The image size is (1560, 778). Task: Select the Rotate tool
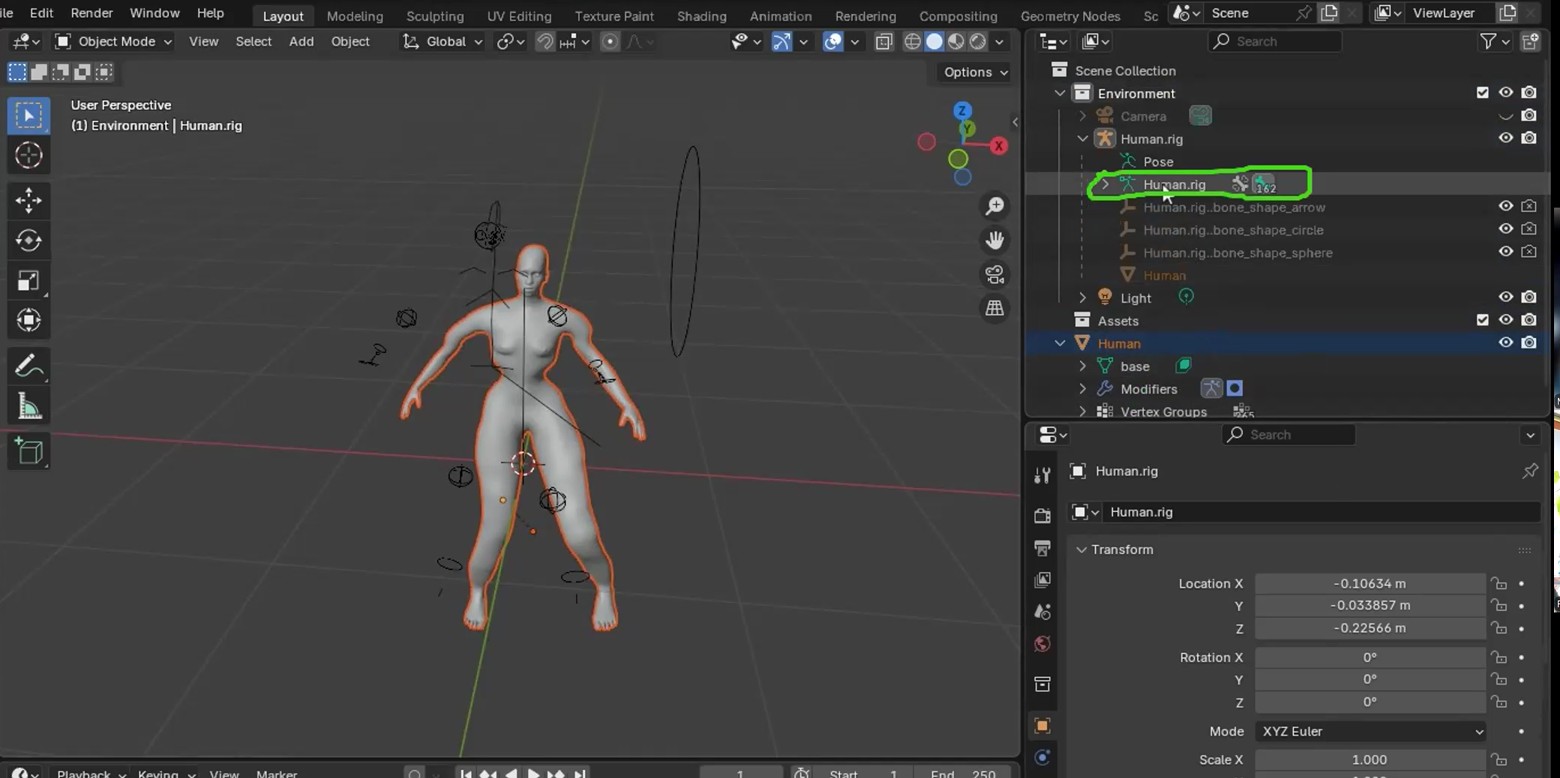click(28, 241)
